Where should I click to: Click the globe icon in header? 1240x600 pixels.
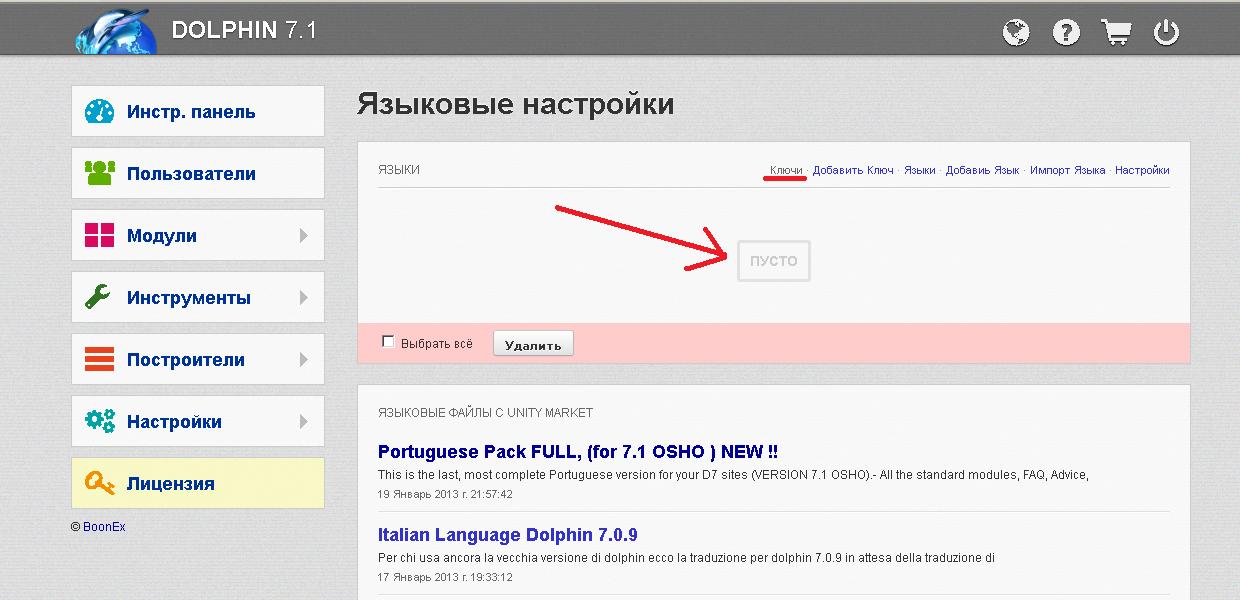click(x=1016, y=33)
